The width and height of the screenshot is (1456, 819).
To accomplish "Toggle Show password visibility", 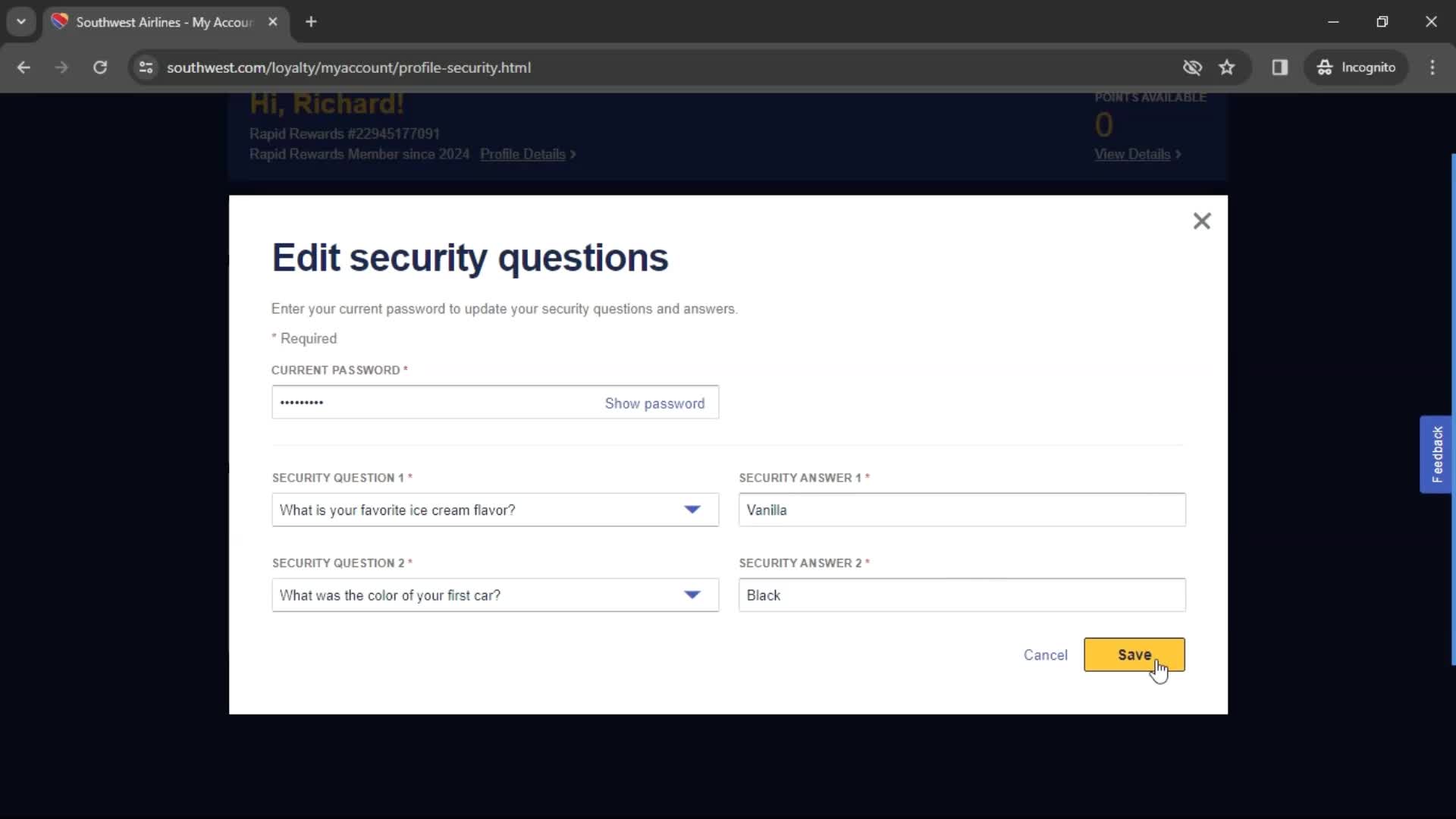I will (x=655, y=403).
